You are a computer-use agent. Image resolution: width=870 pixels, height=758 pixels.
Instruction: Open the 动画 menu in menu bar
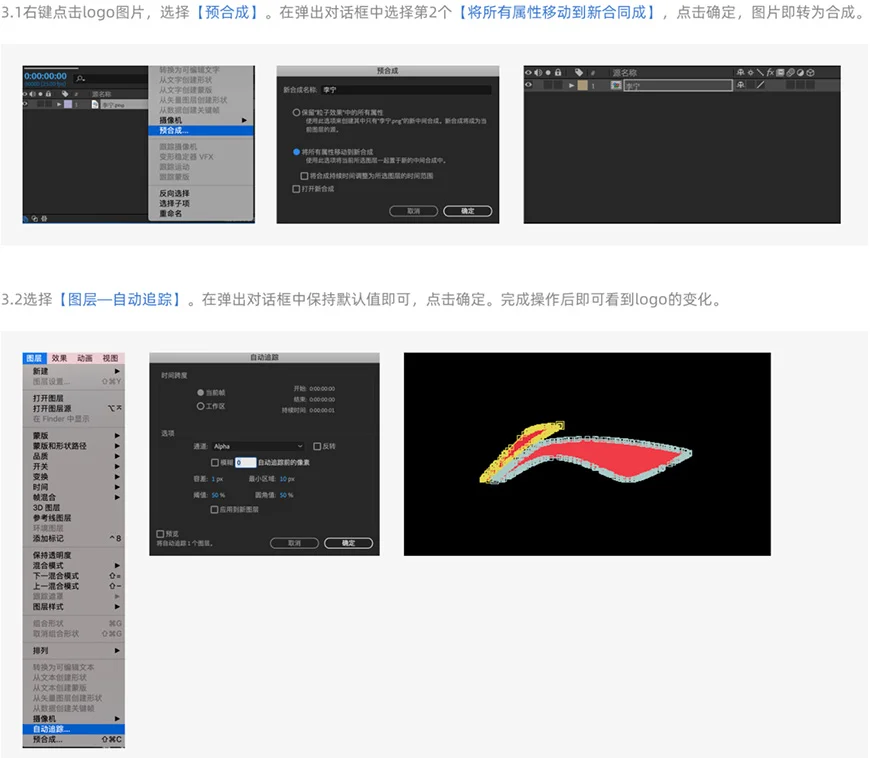coord(85,358)
